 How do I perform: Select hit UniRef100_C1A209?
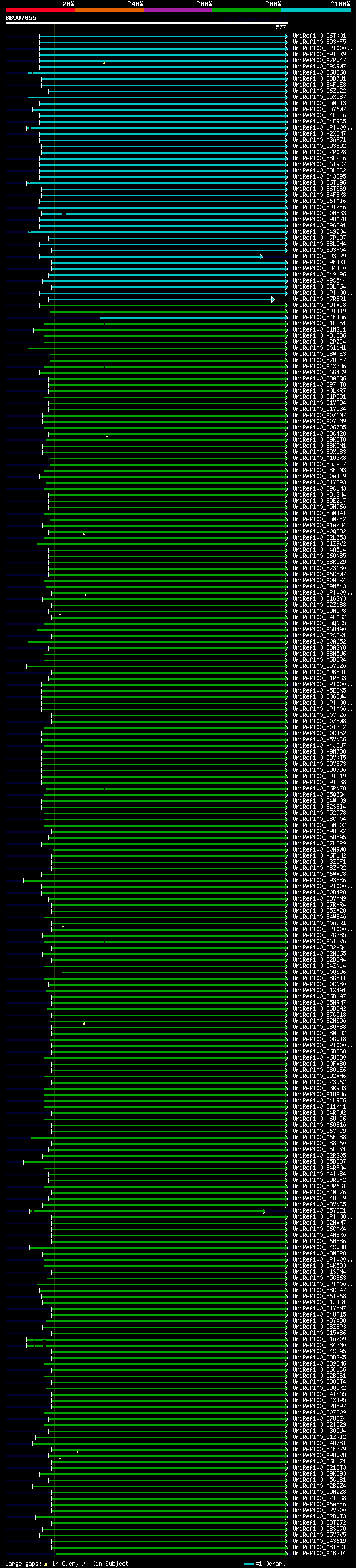point(319,1339)
